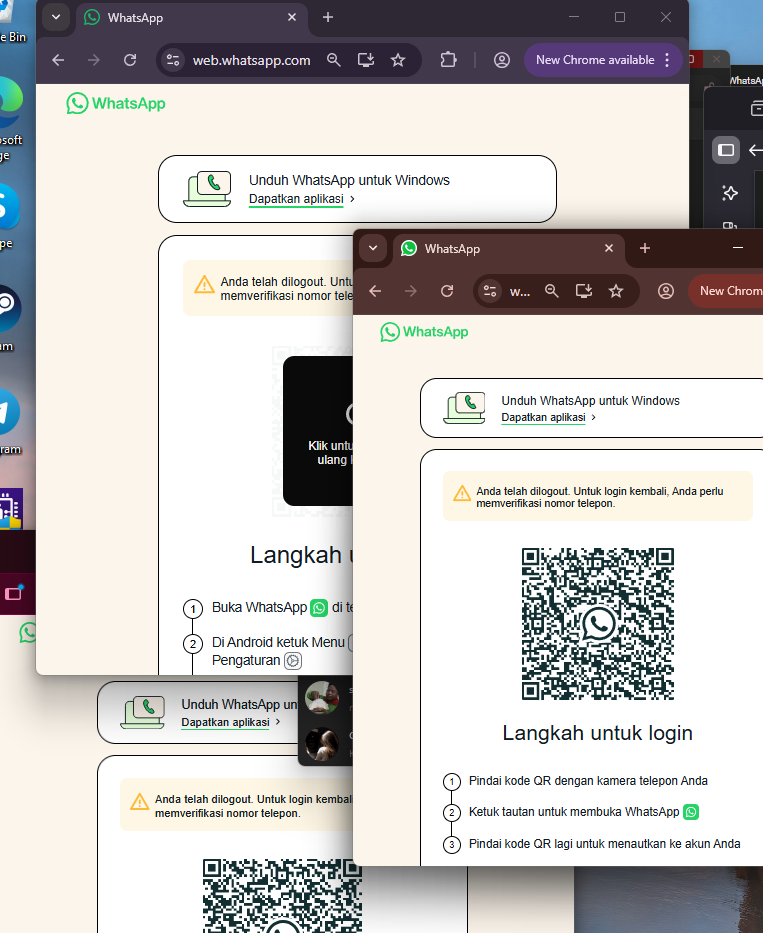Select WhatsApp tab in front Chrome window
The height and width of the screenshot is (933, 763).
click(508, 249)
